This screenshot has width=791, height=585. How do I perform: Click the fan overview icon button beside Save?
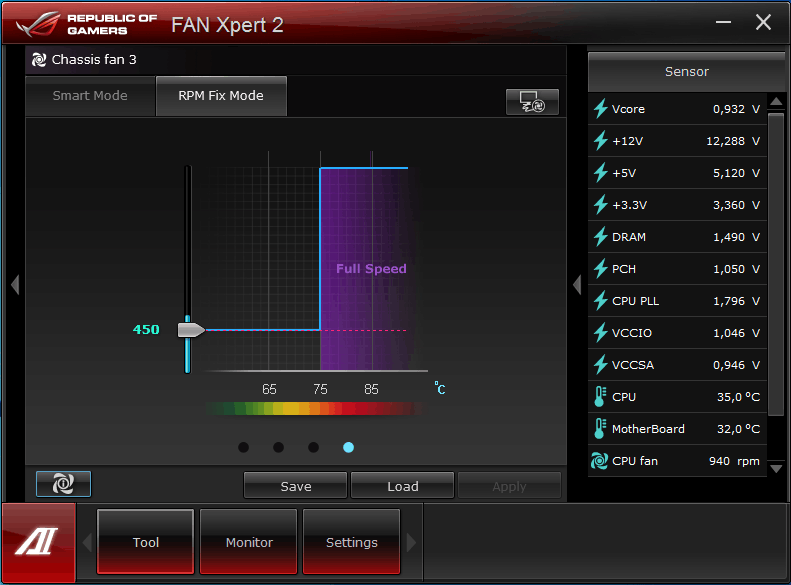point(64,484)
